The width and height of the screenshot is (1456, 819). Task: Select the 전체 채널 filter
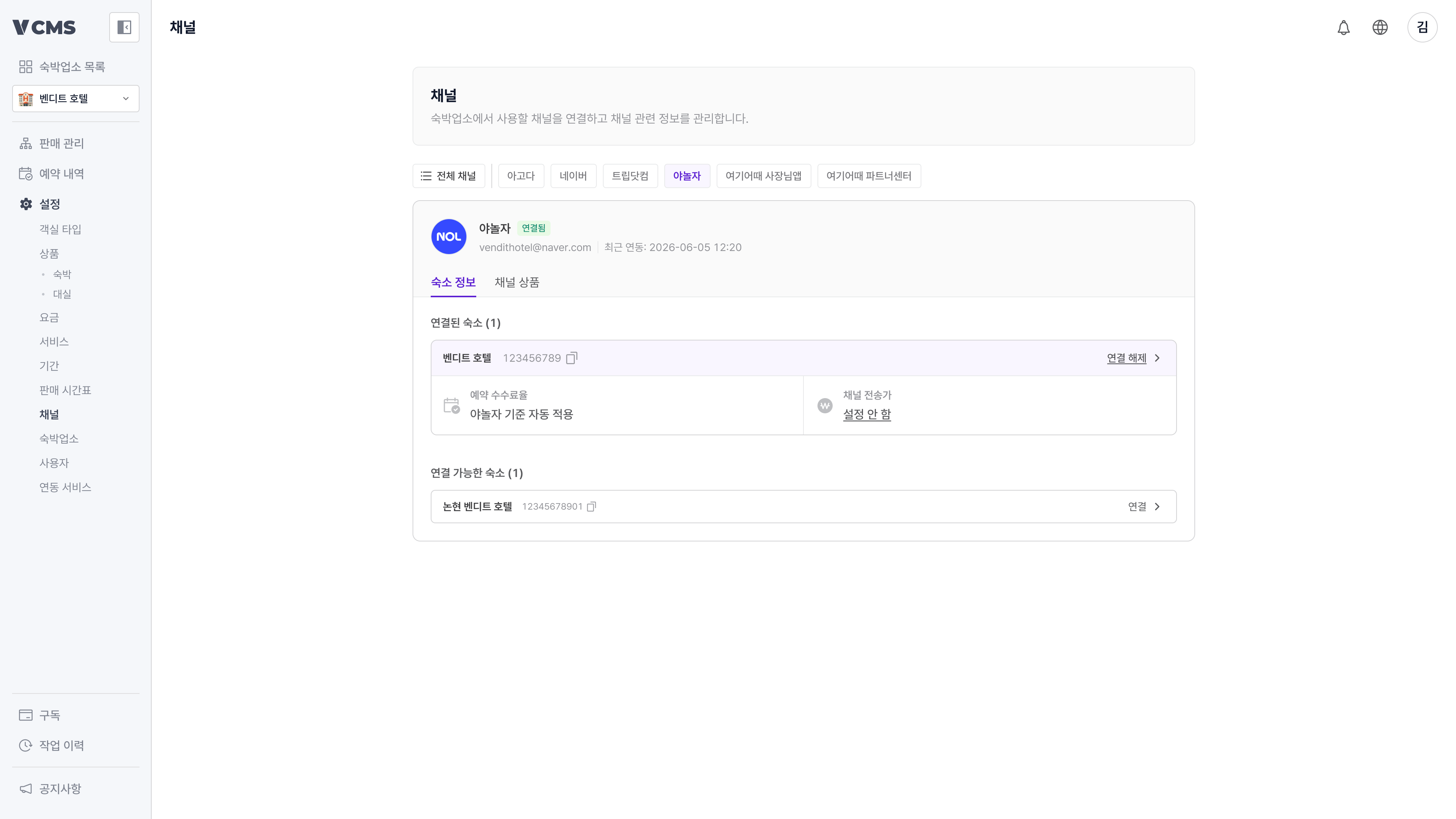pyautogui.click(x=449, y=176)
